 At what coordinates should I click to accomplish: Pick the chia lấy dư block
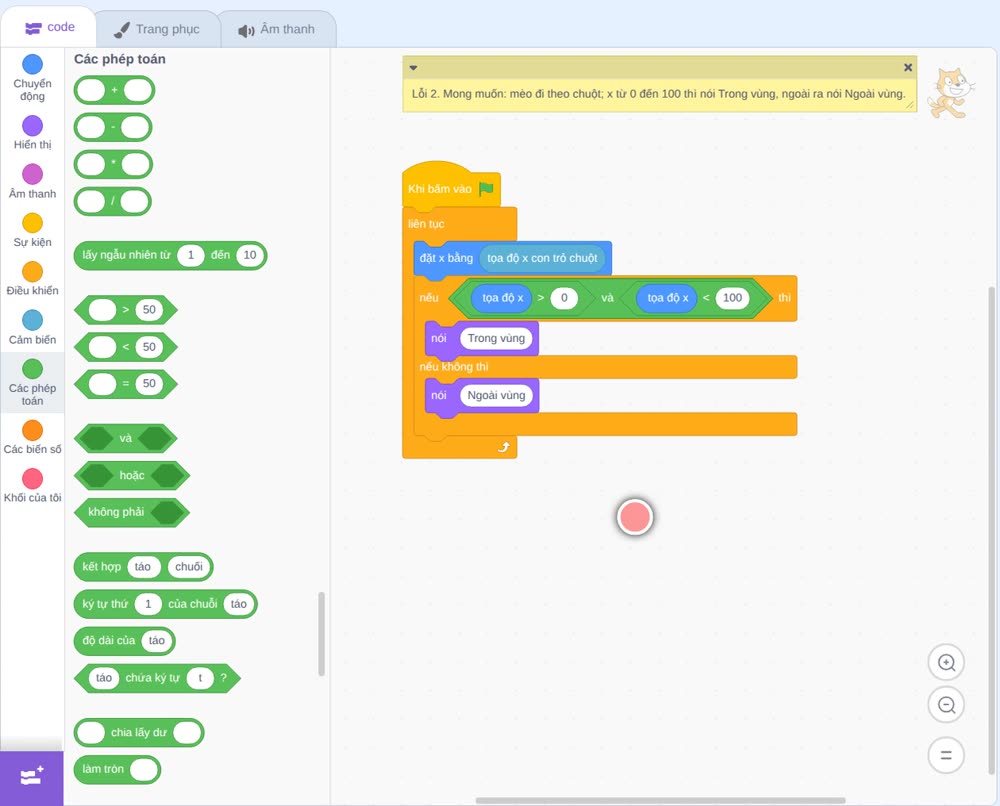[x=138, y=733]
